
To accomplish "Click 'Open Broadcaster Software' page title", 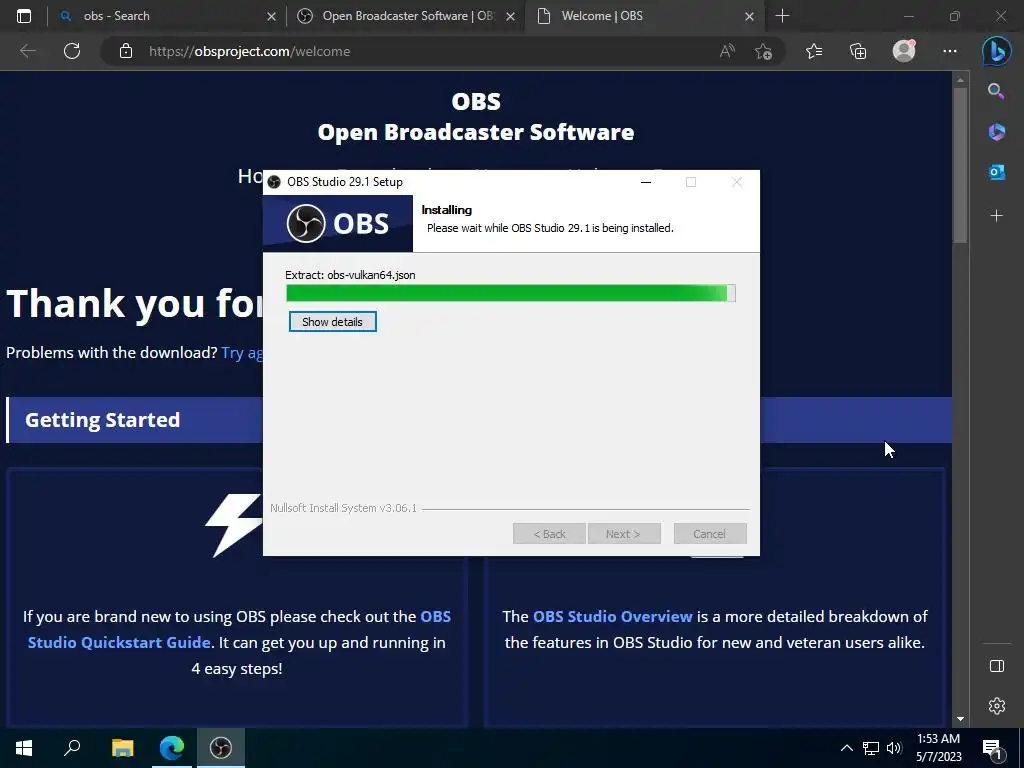I will 476,132.
